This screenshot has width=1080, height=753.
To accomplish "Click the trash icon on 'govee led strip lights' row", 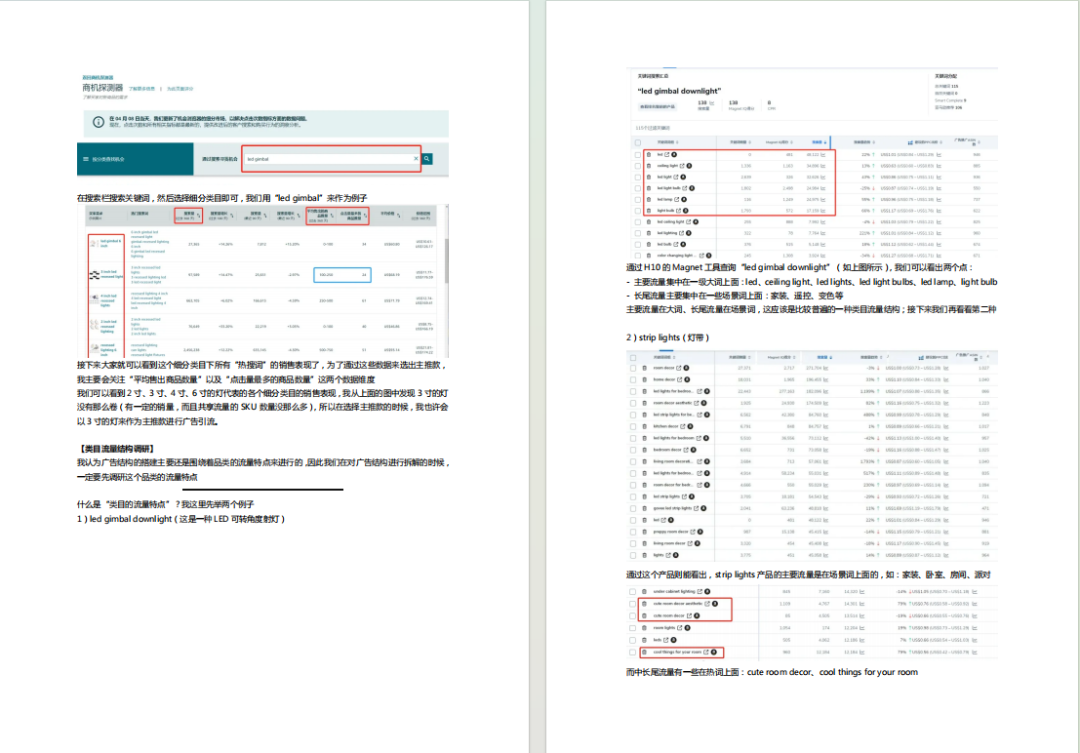I will point(645,508).
